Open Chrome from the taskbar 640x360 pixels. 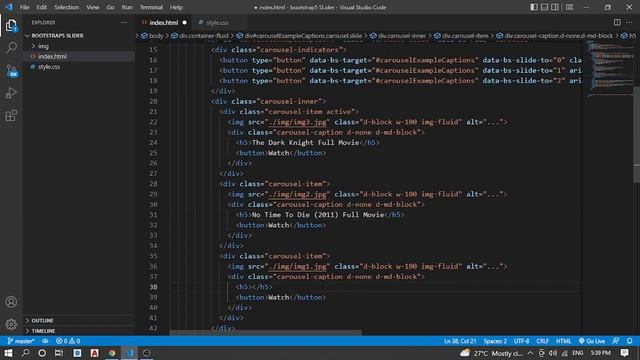tap(112, 353)
